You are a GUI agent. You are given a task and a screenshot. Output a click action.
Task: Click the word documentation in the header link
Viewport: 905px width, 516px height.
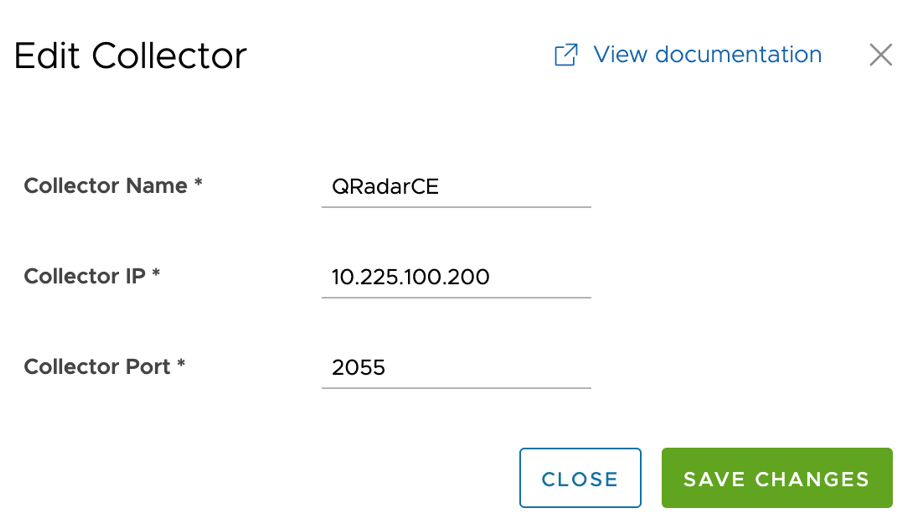click(740, 55)
